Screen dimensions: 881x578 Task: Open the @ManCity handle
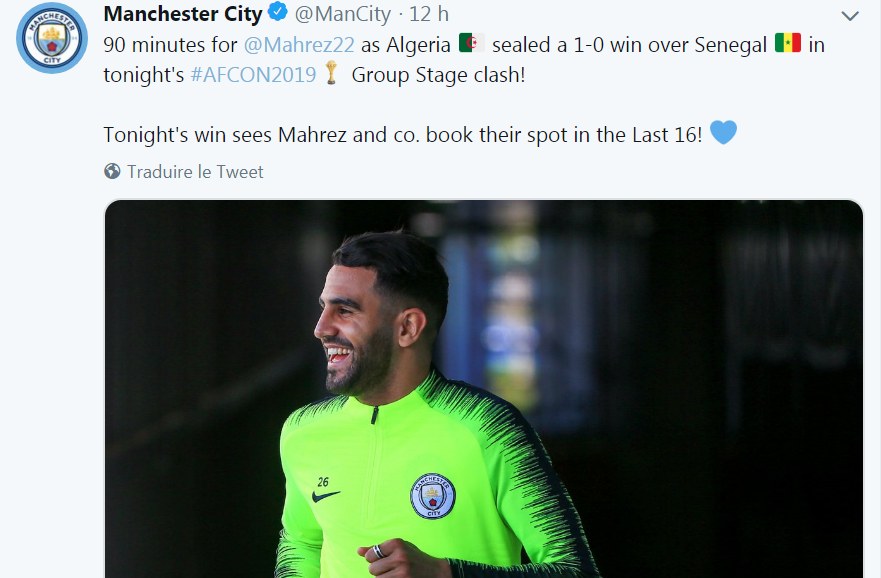pos(340,14)
